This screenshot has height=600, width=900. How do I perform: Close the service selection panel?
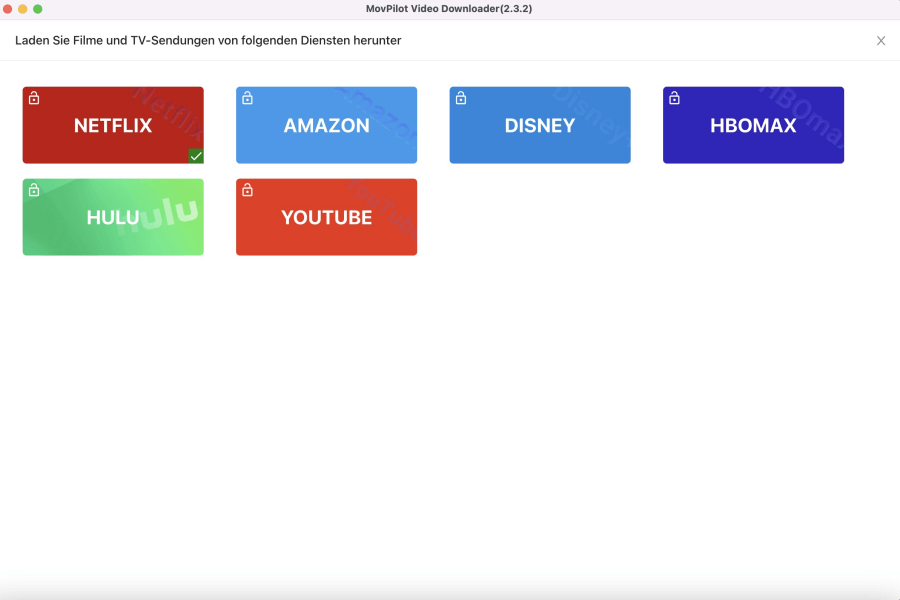(881, 41)
